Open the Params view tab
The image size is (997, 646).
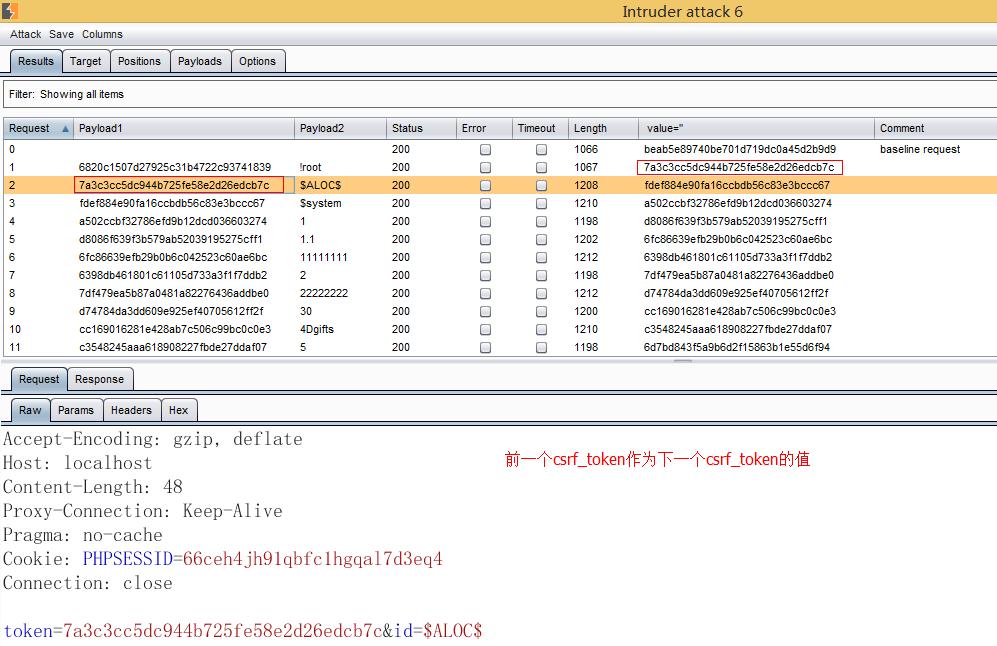[x=75, y=410]
